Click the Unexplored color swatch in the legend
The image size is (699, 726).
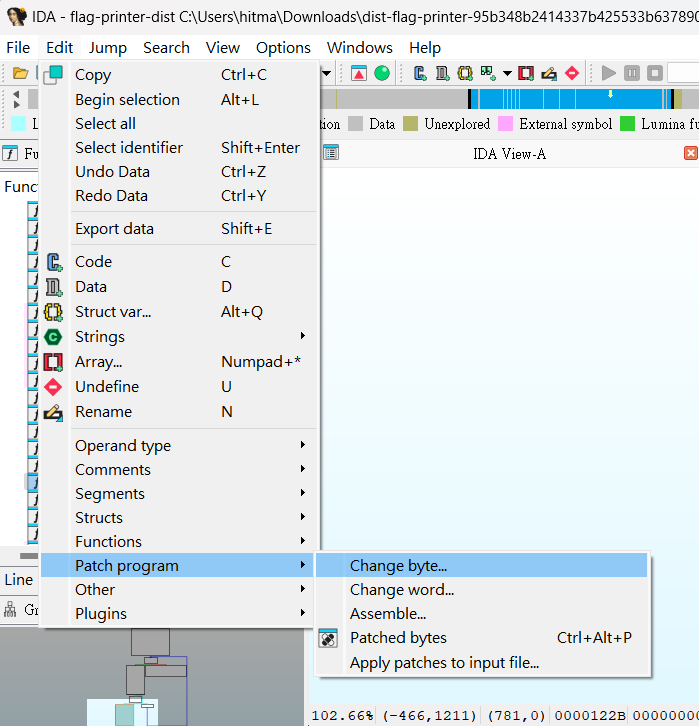coord(410,124)
